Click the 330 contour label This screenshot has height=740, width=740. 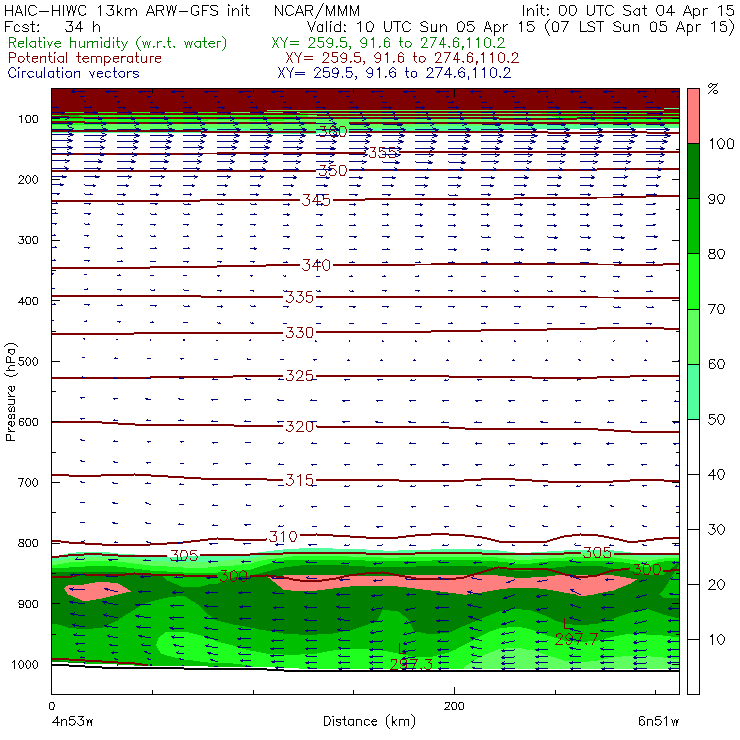coord(299,333)
